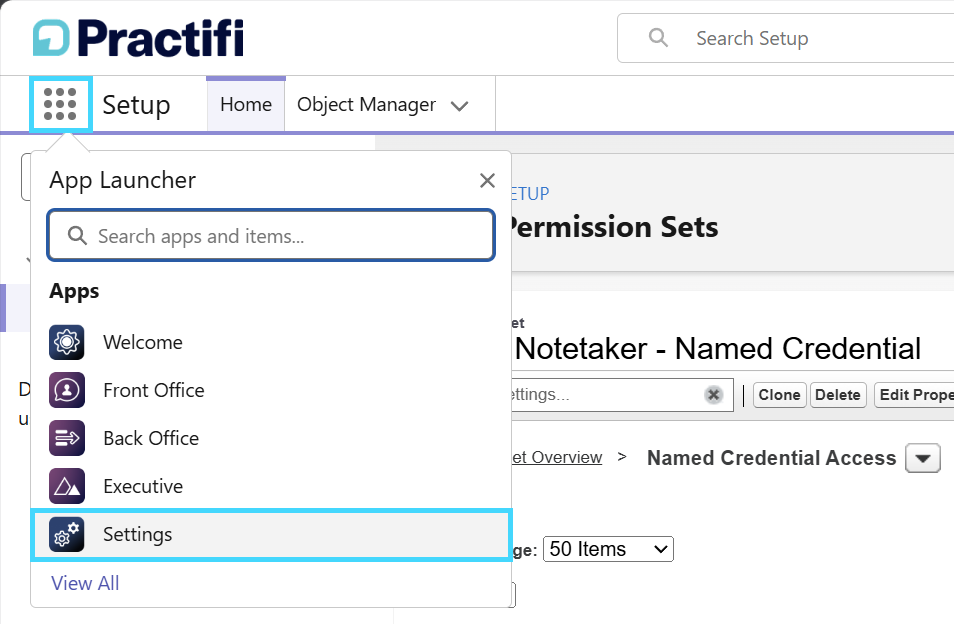Screen dimensions: 954x624
Task: Expand the Object Manager chevron menu
Action: (x=459, y=106)
